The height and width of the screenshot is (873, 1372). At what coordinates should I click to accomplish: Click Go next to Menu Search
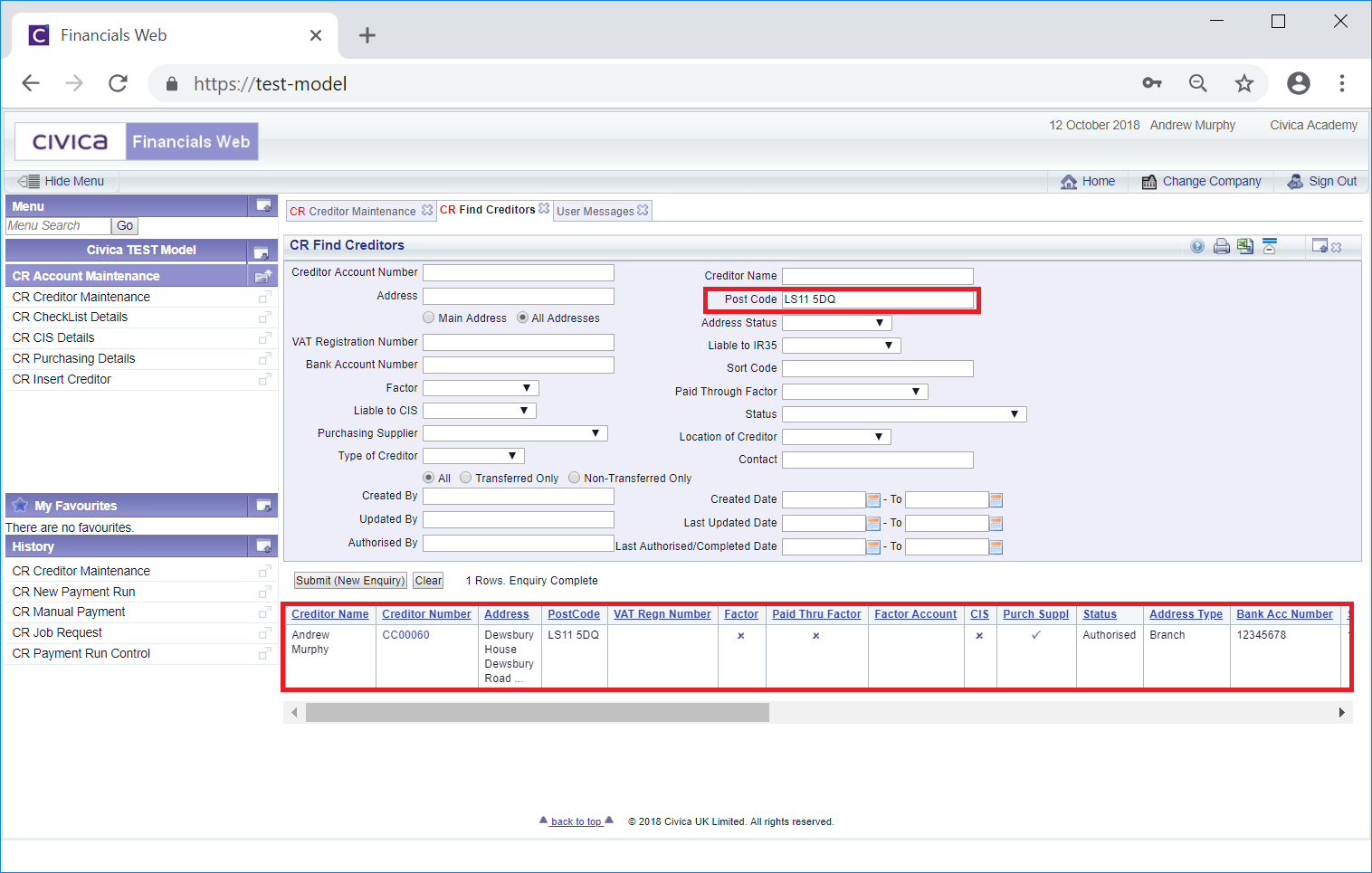125,226
